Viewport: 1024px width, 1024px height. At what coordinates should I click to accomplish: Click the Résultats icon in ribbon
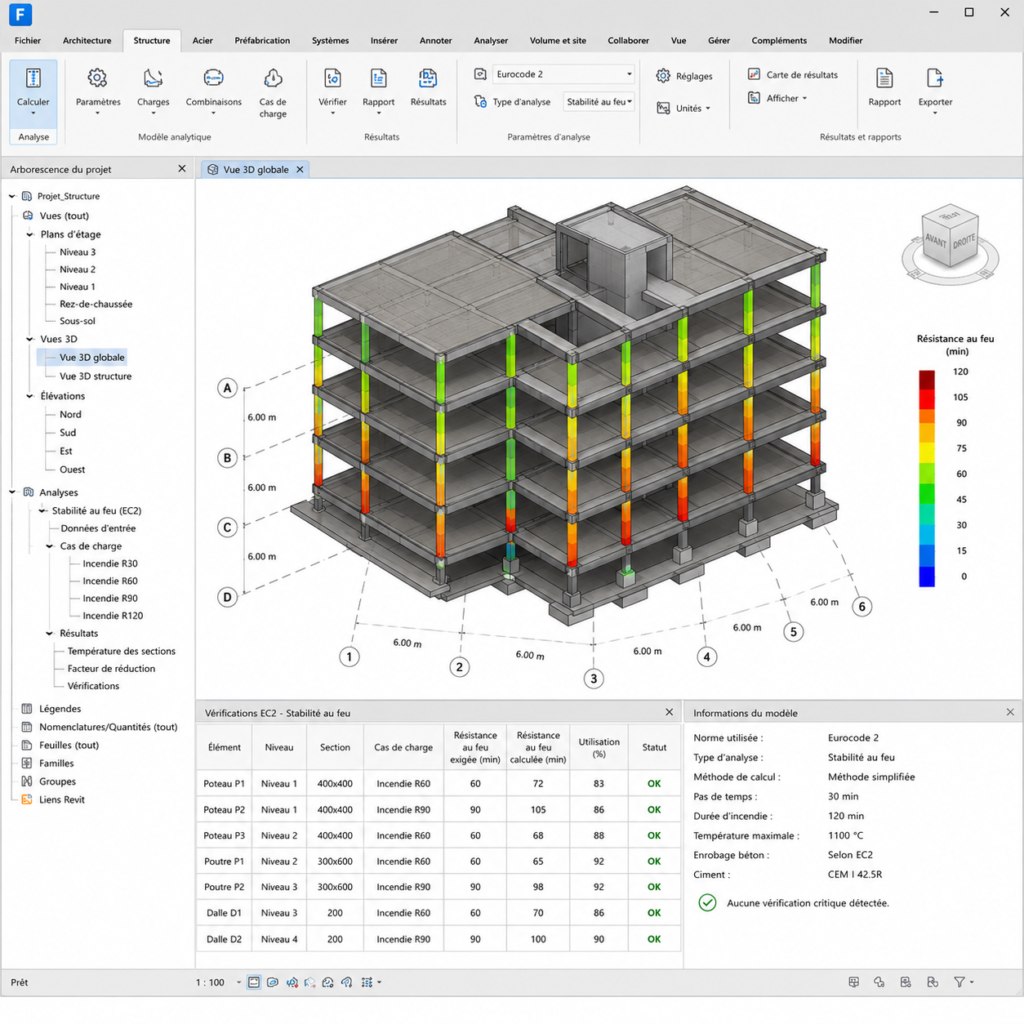pos(428,78)
